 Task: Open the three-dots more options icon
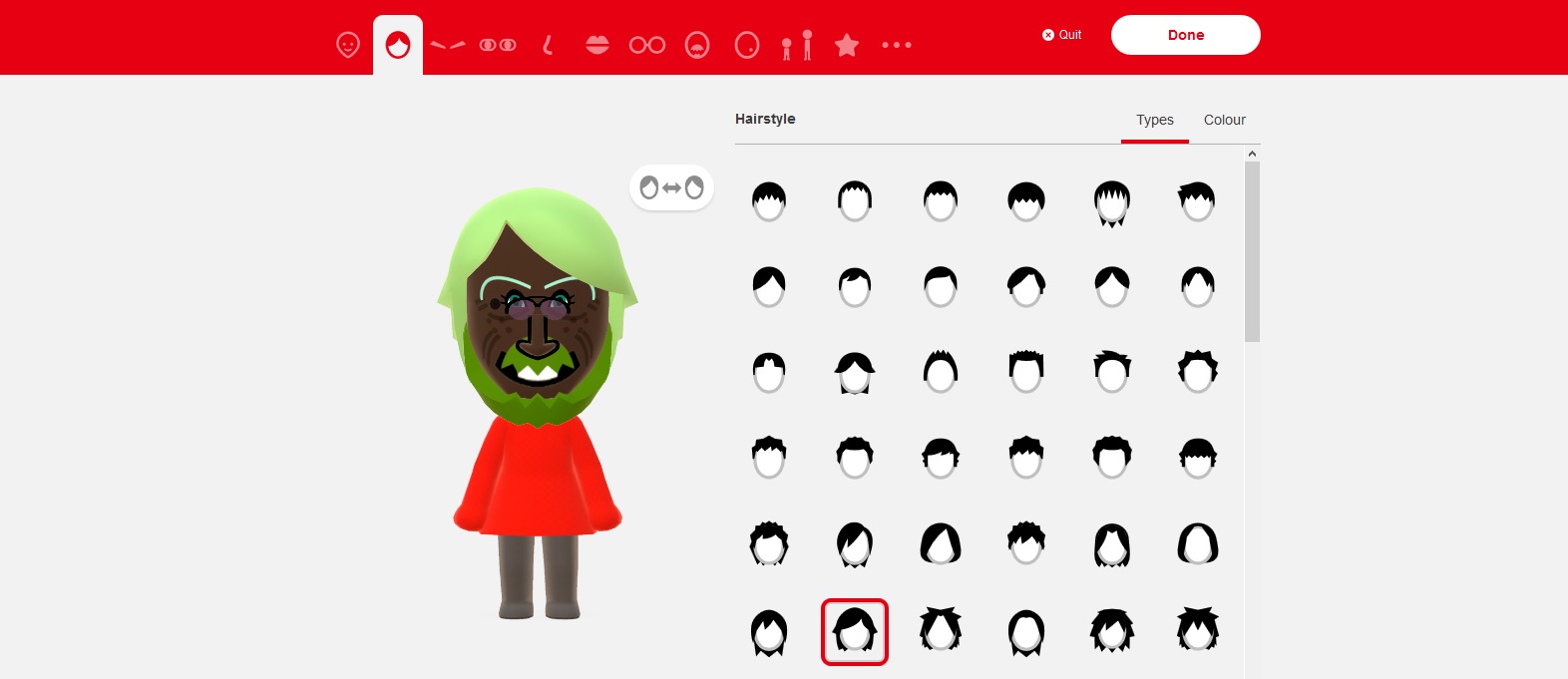point(897,45)
